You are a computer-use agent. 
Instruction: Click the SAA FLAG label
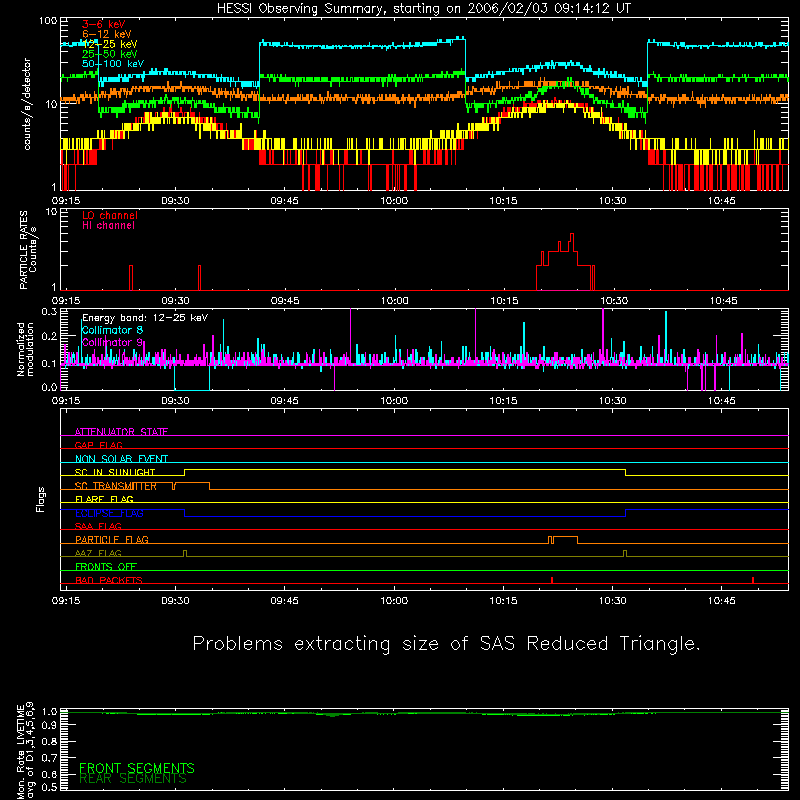click(x=98, y=526)
